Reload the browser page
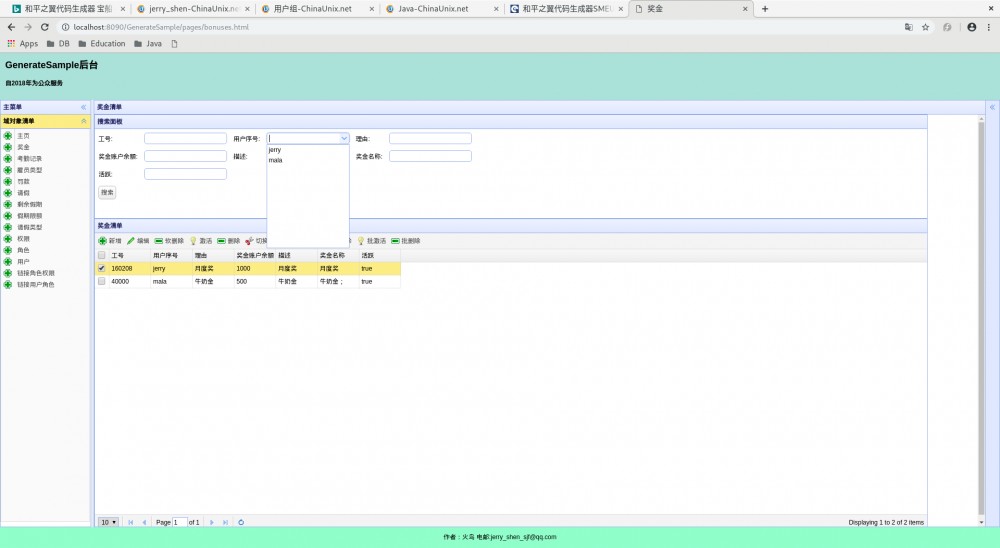1000x548 pixels. click(x=45, y=27)
